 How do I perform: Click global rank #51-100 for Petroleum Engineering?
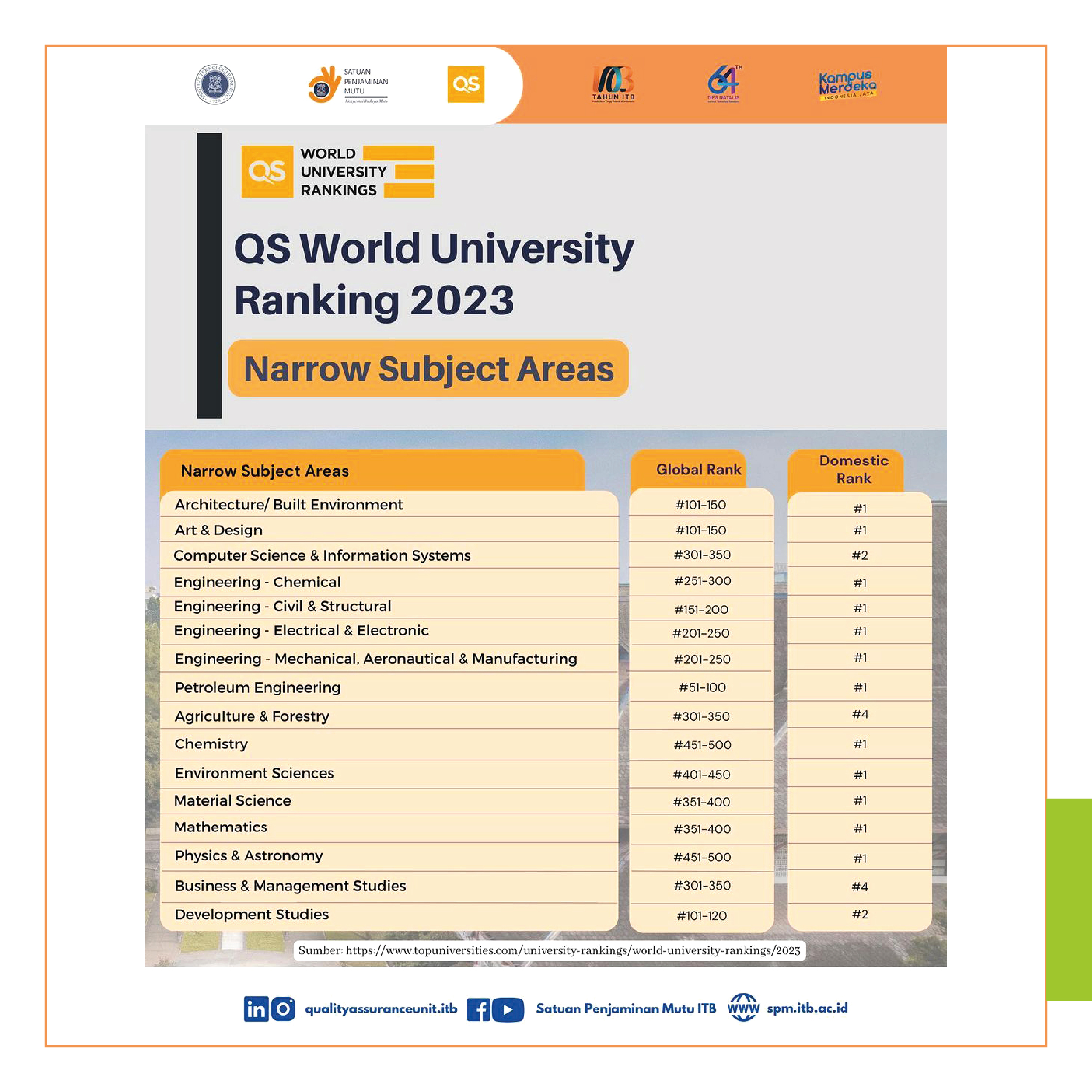(702, 687)
